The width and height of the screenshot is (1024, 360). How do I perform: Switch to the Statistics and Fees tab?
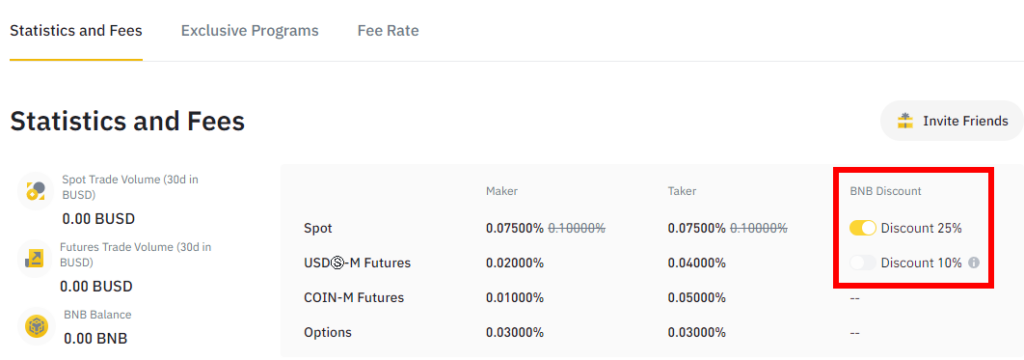76,31
